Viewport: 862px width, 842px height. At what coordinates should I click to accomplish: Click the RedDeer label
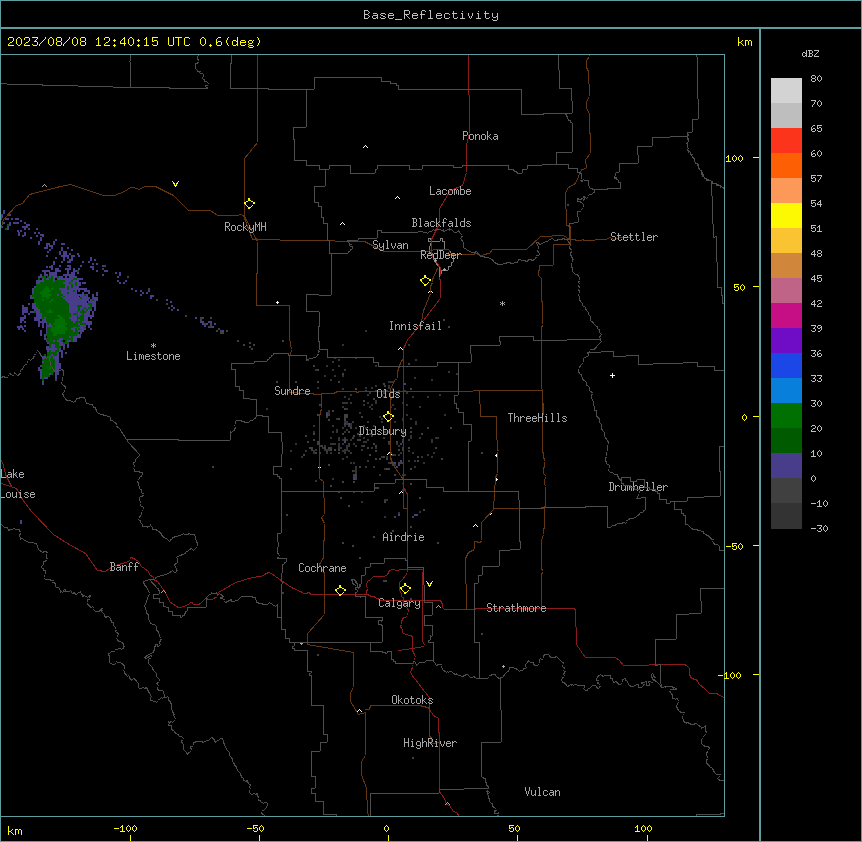(440, 255)
